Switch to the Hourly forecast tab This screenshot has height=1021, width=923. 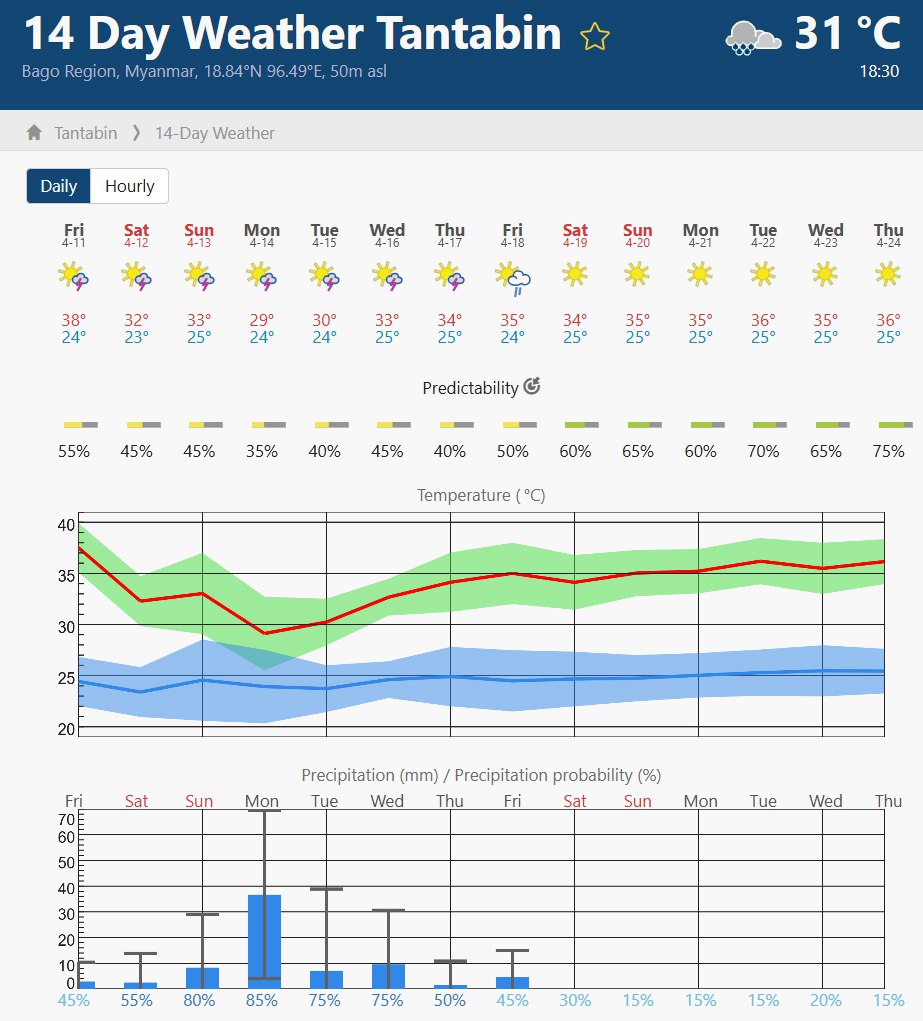click(130, 186)
